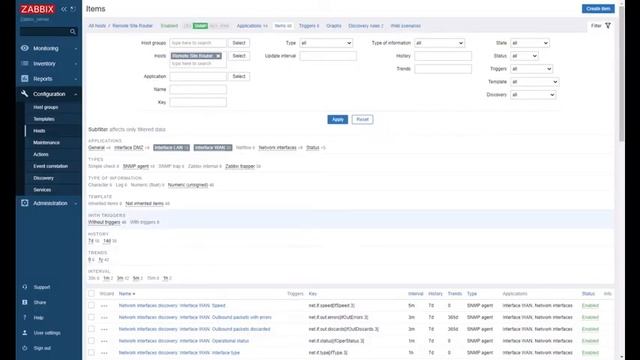Open Templates in the Configuration submenu
The height and width of the screenshot is (360, 640).
coord(44,119)
